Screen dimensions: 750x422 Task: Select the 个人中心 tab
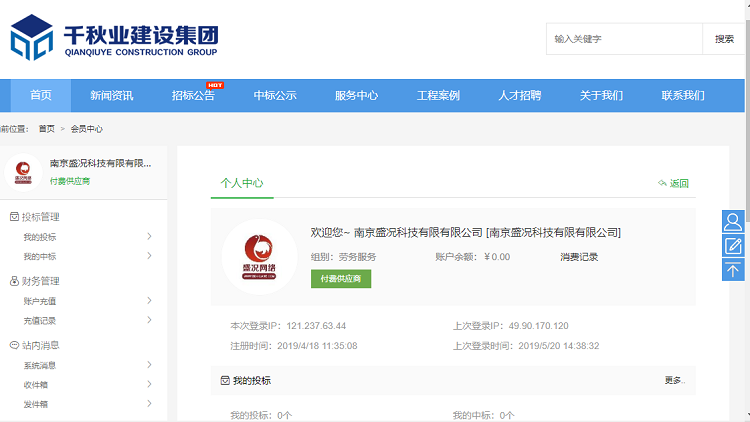(242, 183)
